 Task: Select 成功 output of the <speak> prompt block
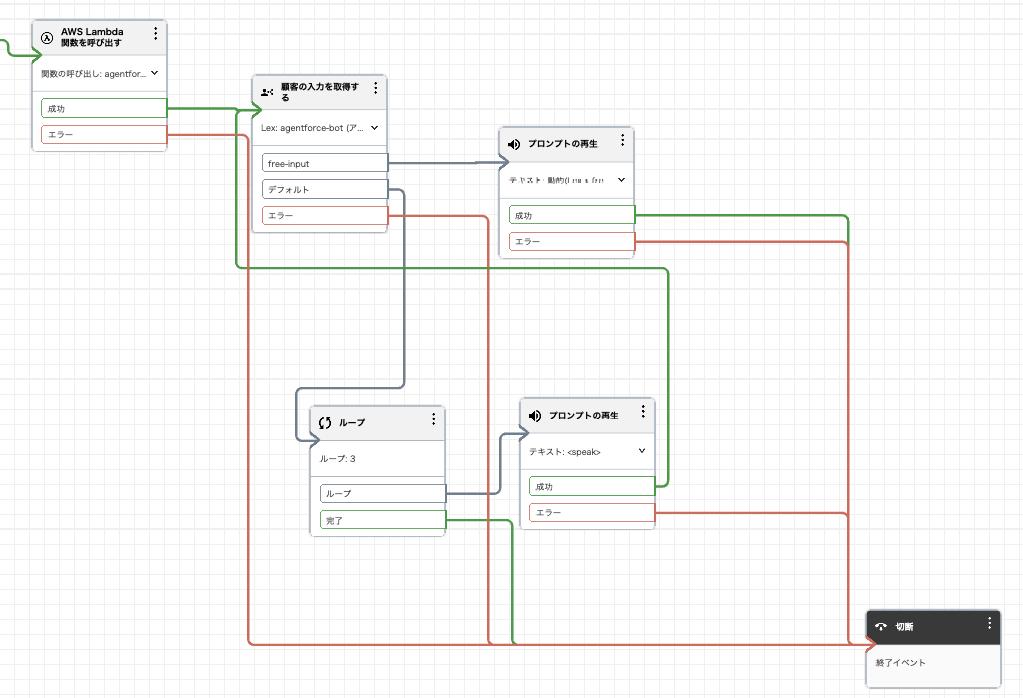tap(592, 486)
